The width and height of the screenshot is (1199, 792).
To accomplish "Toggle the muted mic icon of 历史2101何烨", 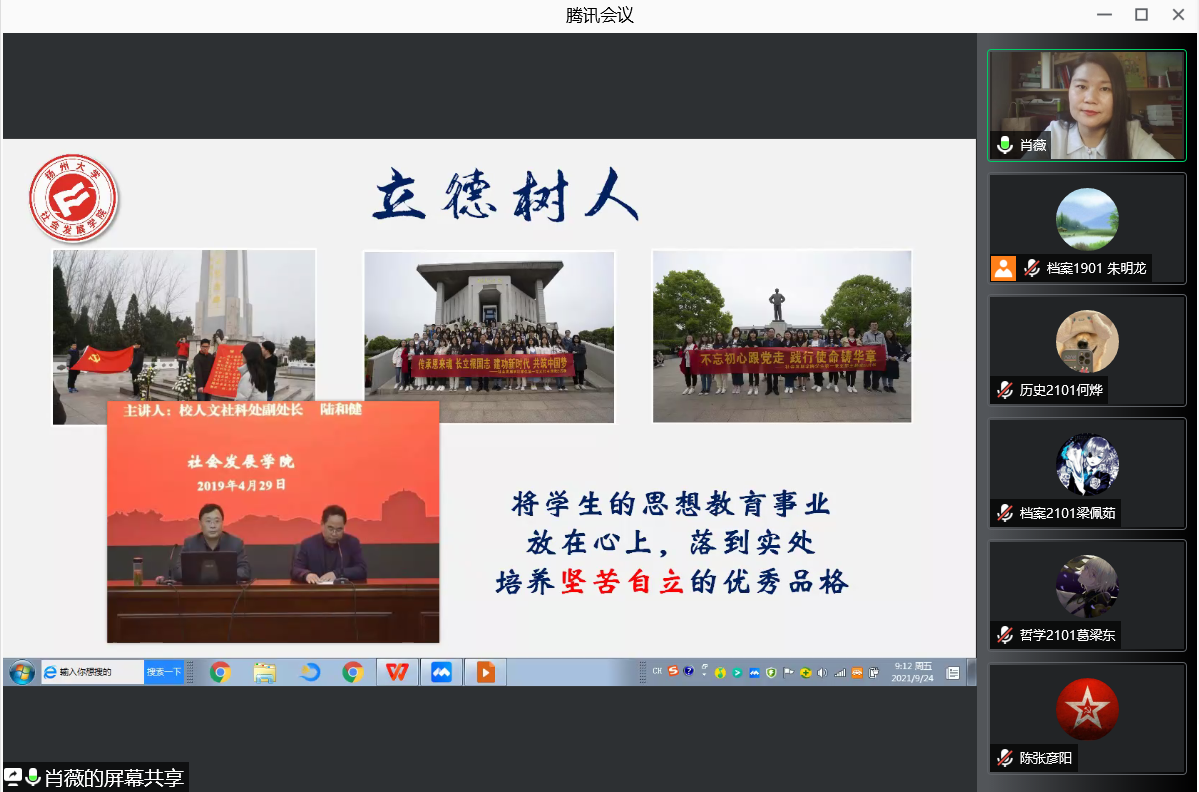I will (x=1004, y=391).
